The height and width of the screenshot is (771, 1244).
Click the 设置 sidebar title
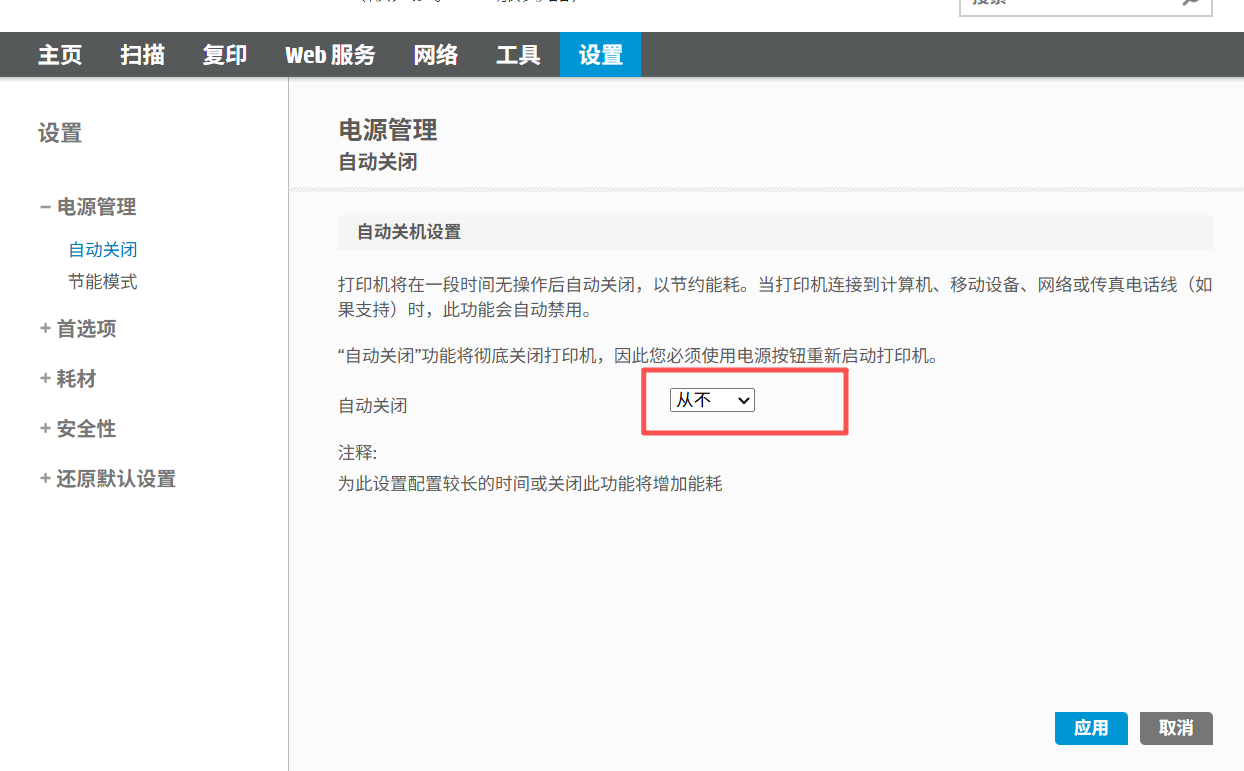point(60,133)
